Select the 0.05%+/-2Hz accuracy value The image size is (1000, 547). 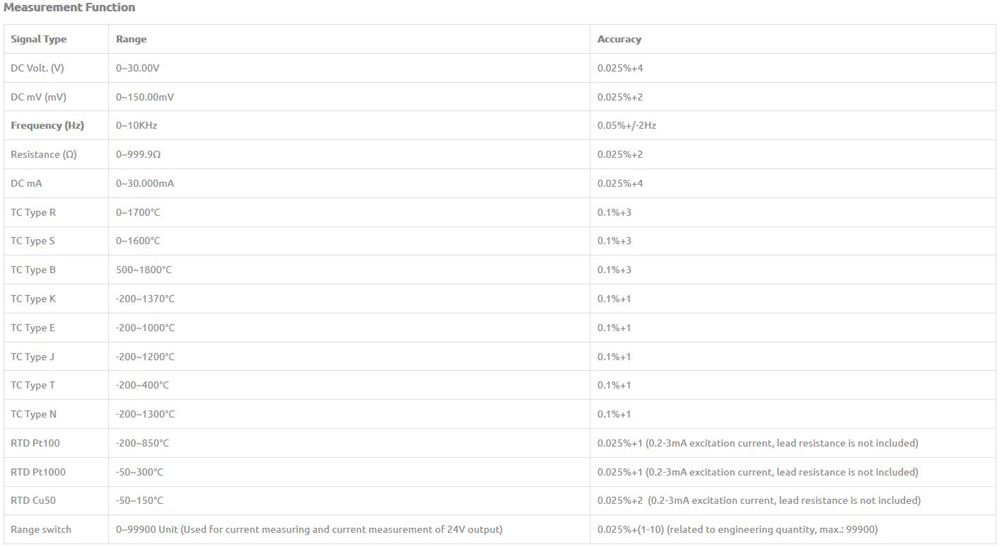click(626, 126)
